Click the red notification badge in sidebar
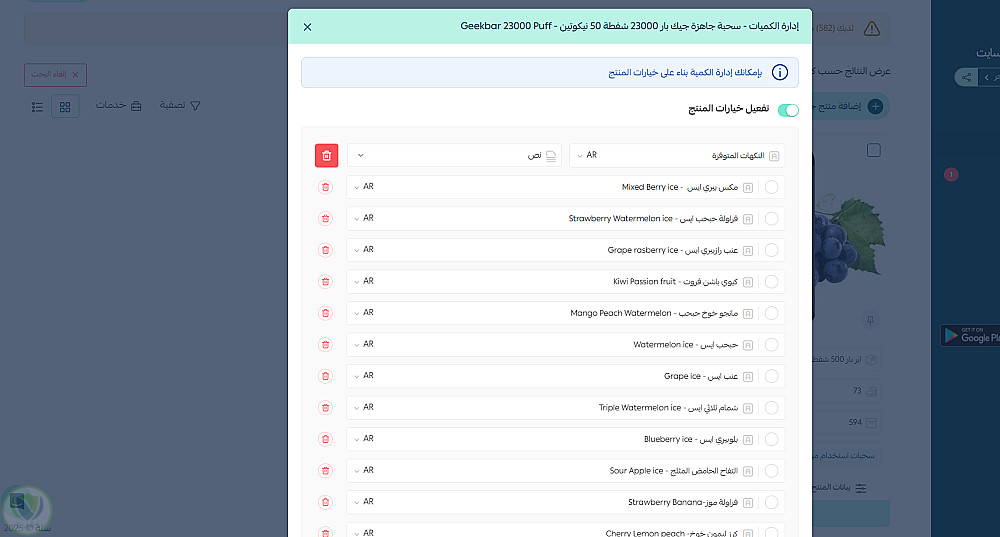1000x537 pixels. coord(951,174)
